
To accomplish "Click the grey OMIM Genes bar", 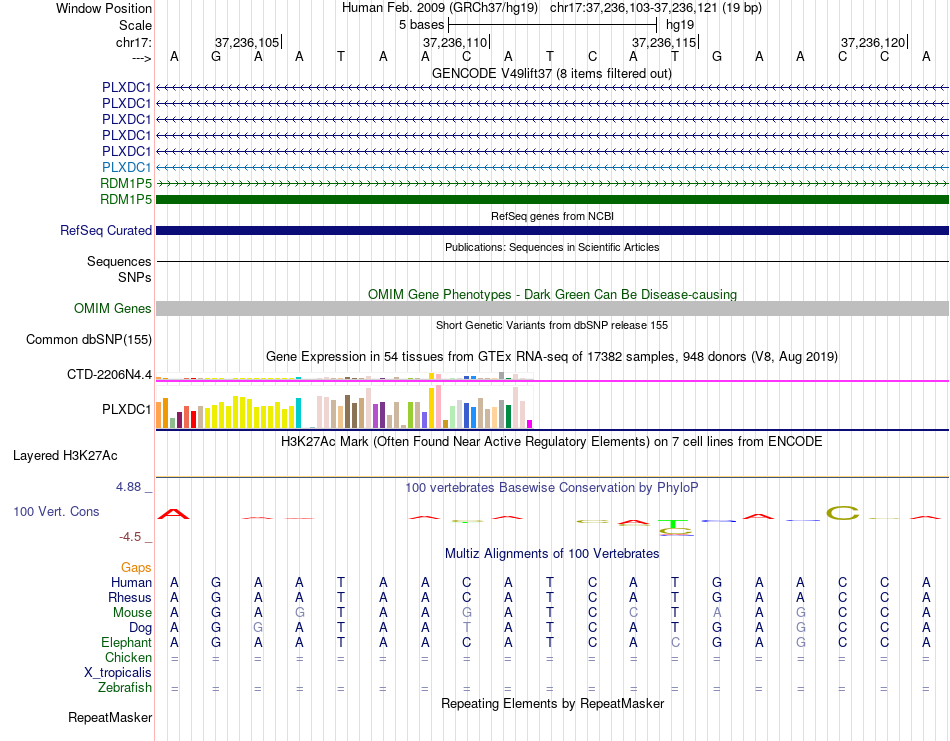I will coord(552,308).
